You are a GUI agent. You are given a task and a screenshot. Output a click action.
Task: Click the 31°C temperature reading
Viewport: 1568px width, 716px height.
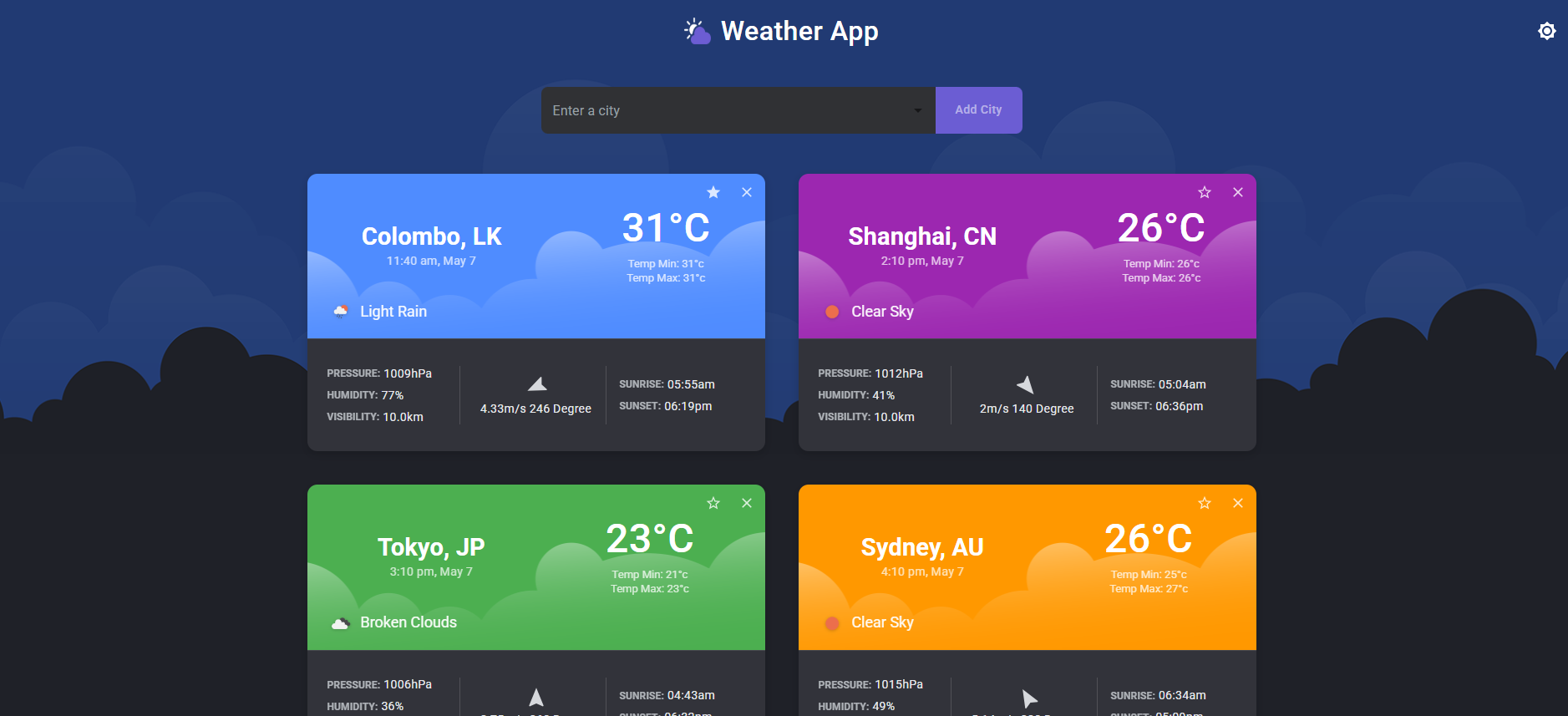(666, 228)
